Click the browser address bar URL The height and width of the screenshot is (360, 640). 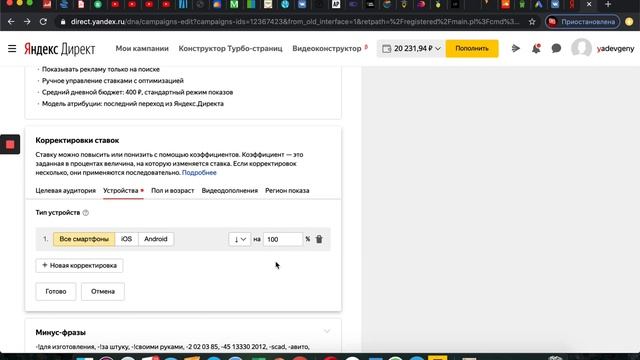pyautogui.click(x=295, y=22)
